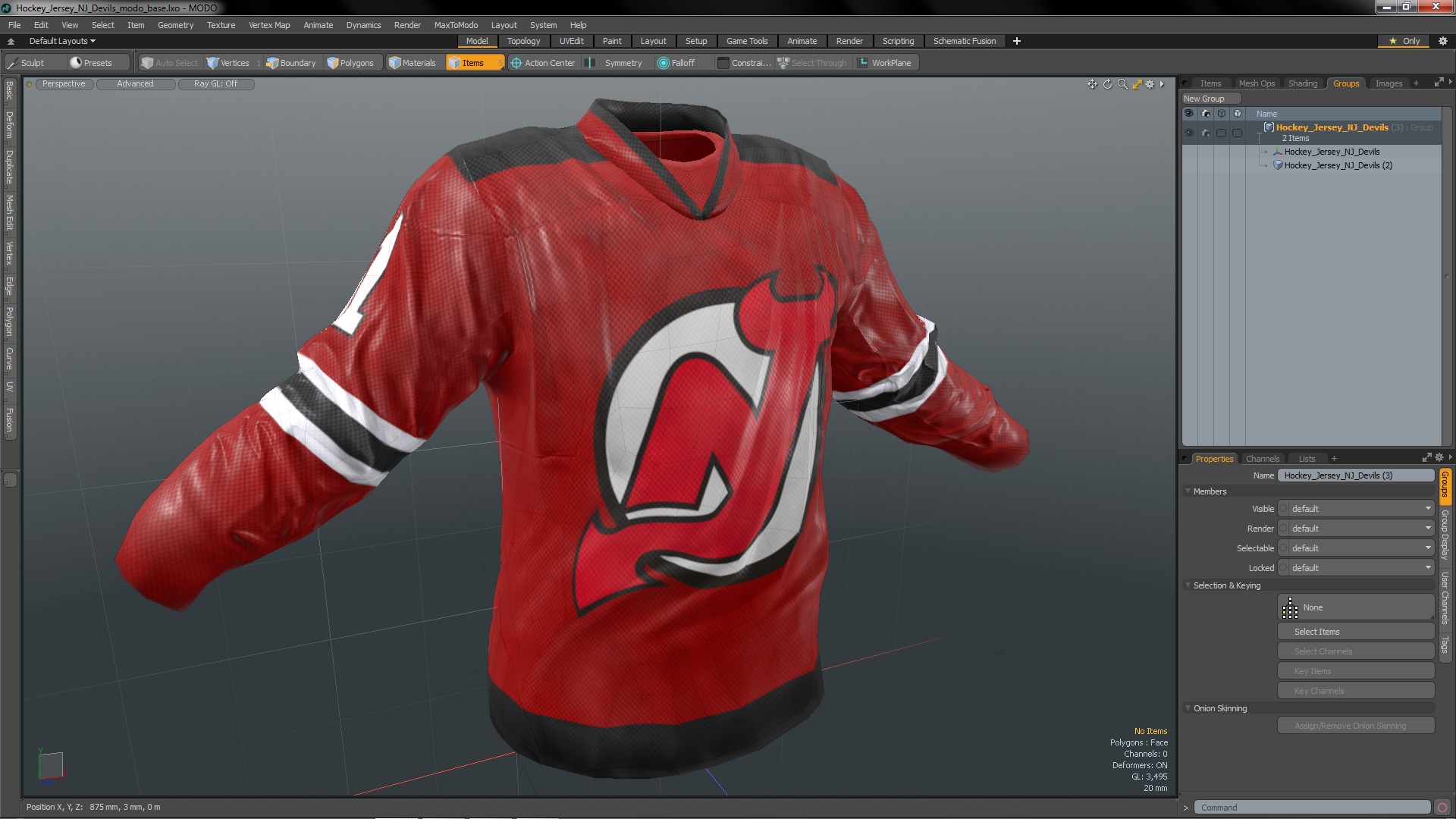Add a new layout tab with plus

click(x=1017, y=41)
